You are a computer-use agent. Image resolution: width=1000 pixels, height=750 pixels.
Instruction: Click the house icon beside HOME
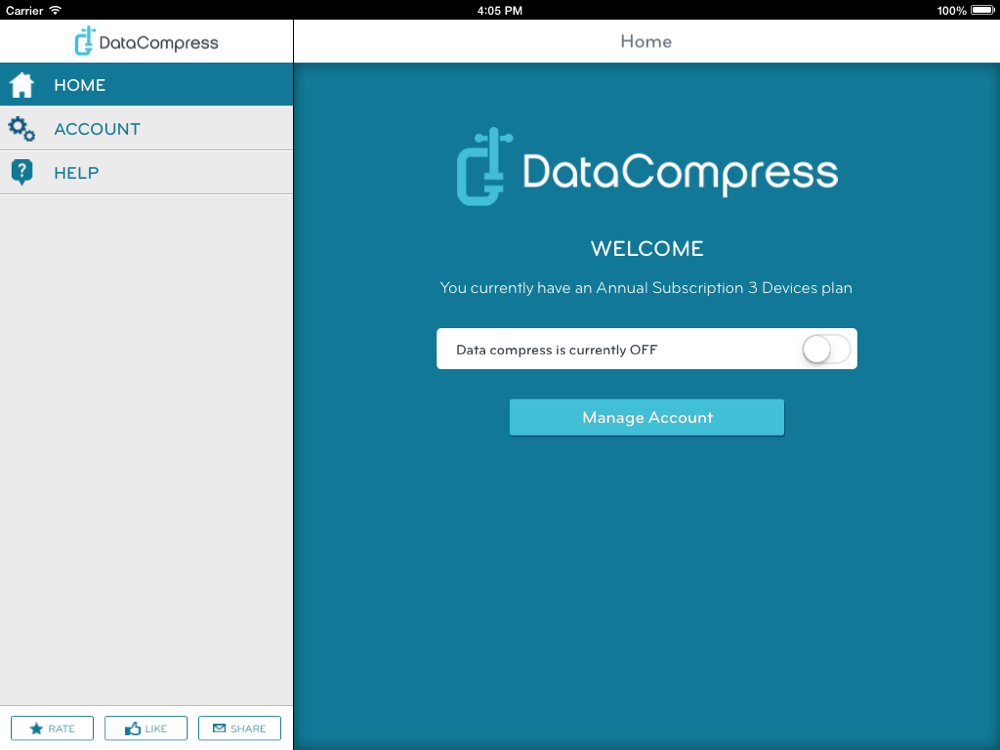pos(22,85)
